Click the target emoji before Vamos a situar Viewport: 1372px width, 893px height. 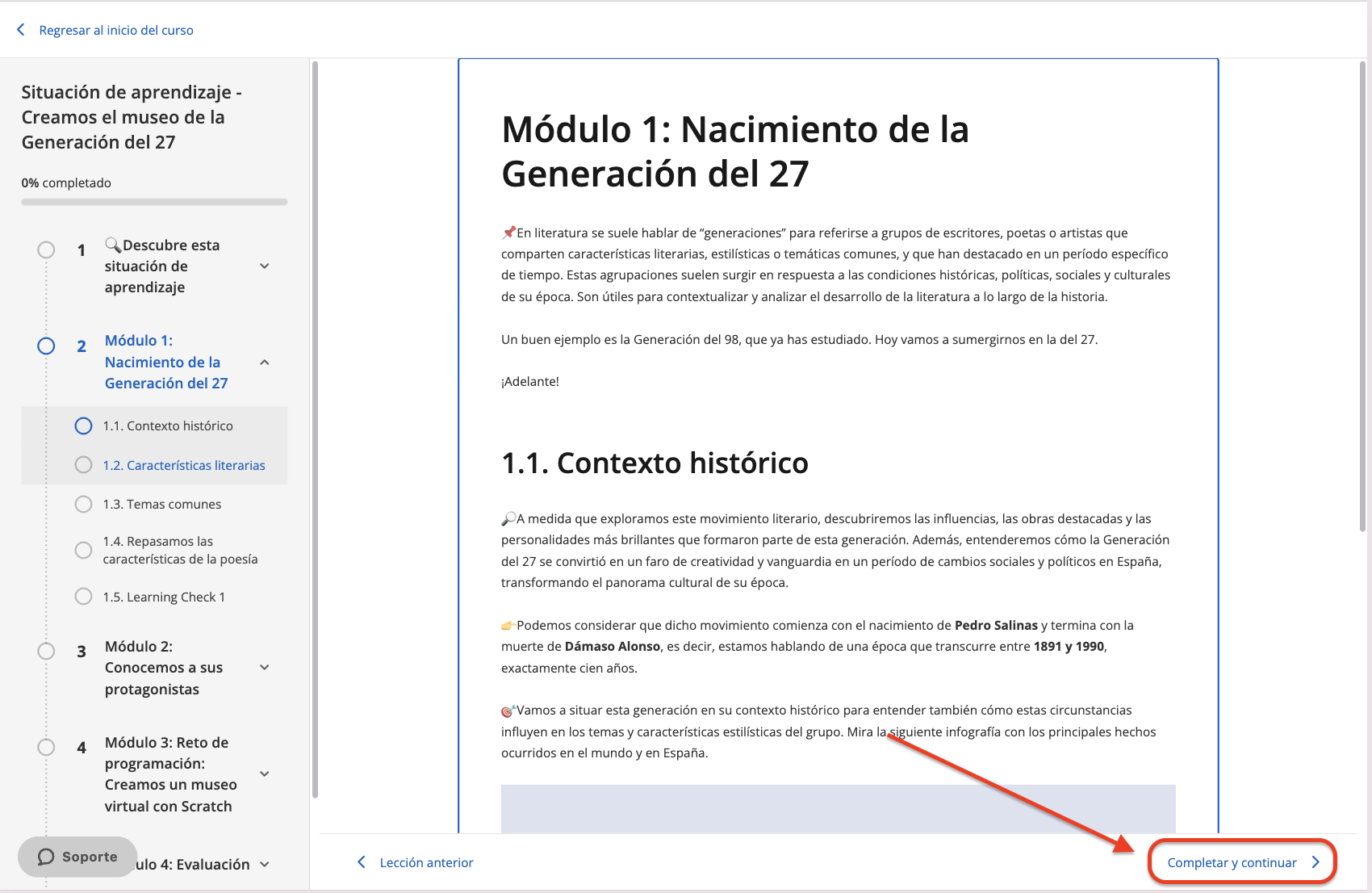[x=508, y=711]
